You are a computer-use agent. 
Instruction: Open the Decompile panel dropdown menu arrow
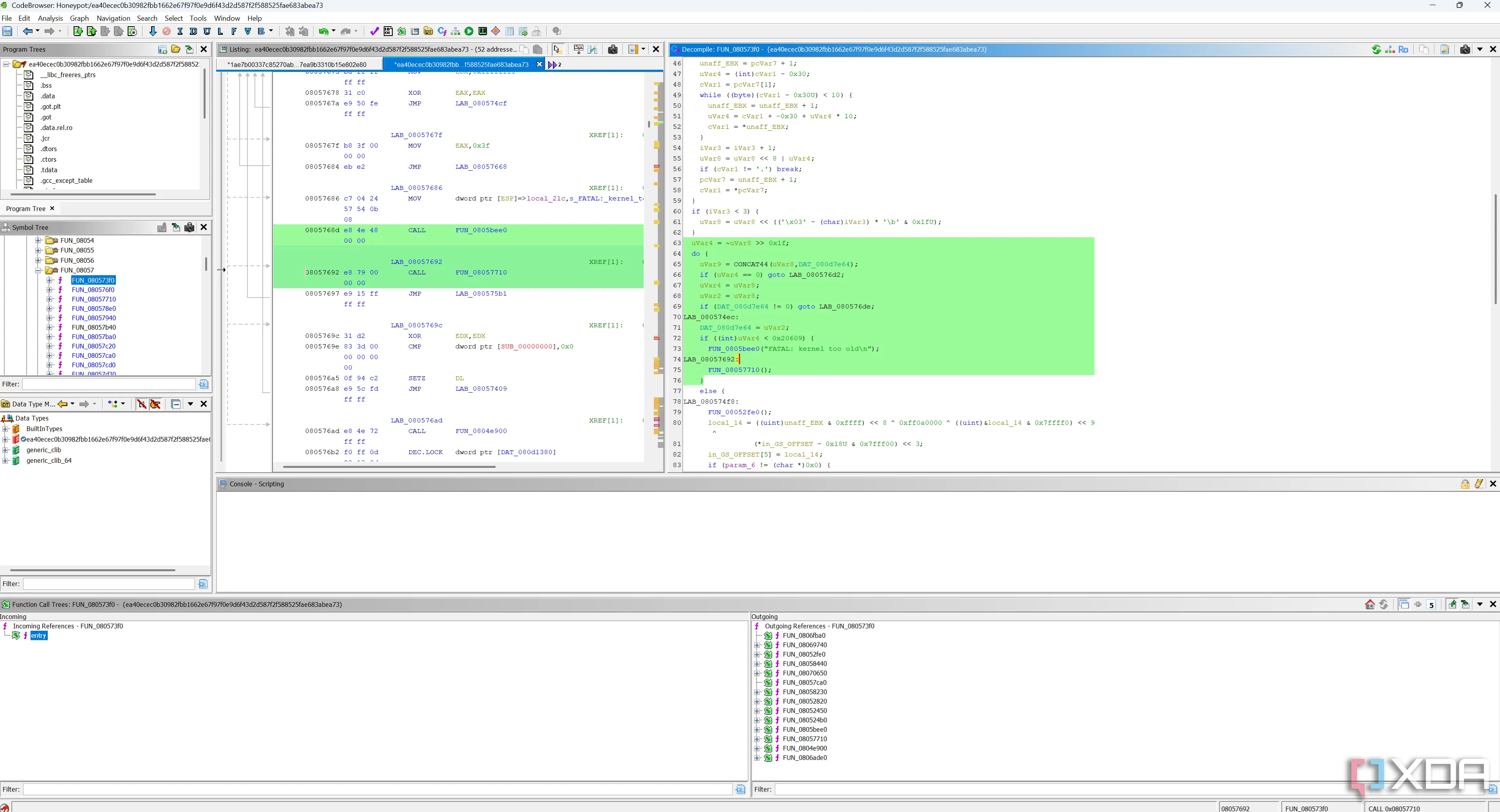[x=1480, y=49]
